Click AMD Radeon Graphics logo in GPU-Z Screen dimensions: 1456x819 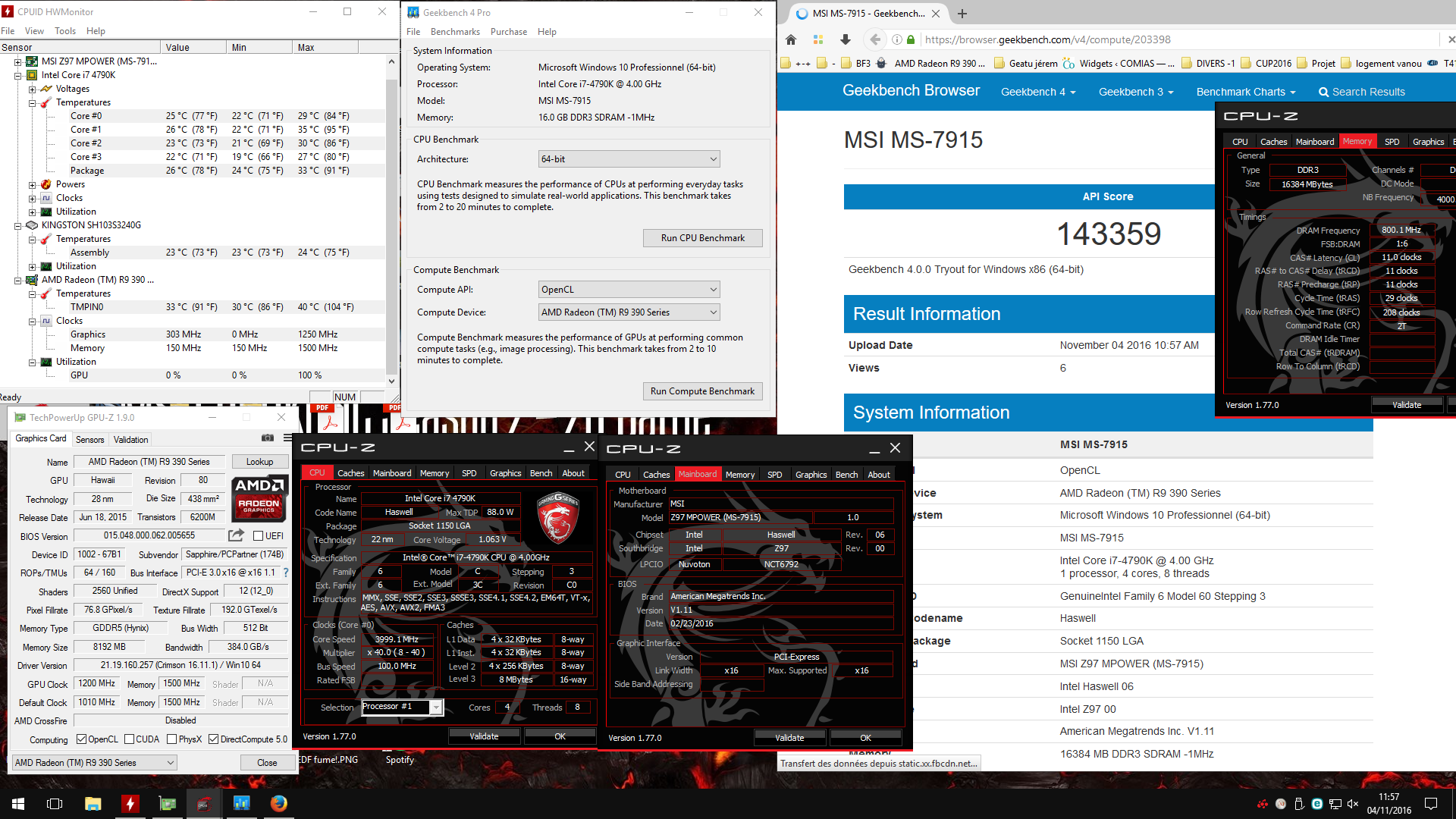tap(259, 499)
